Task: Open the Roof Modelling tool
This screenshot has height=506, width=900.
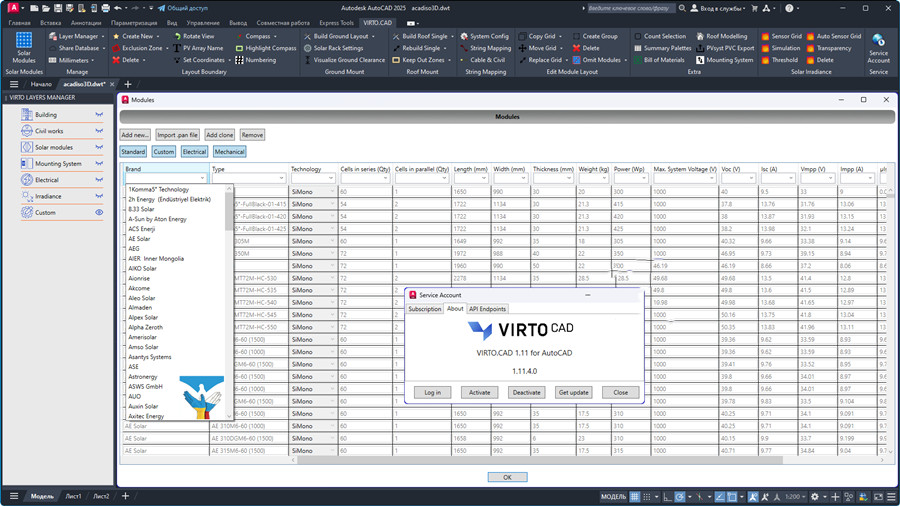Action: [721, 36]
